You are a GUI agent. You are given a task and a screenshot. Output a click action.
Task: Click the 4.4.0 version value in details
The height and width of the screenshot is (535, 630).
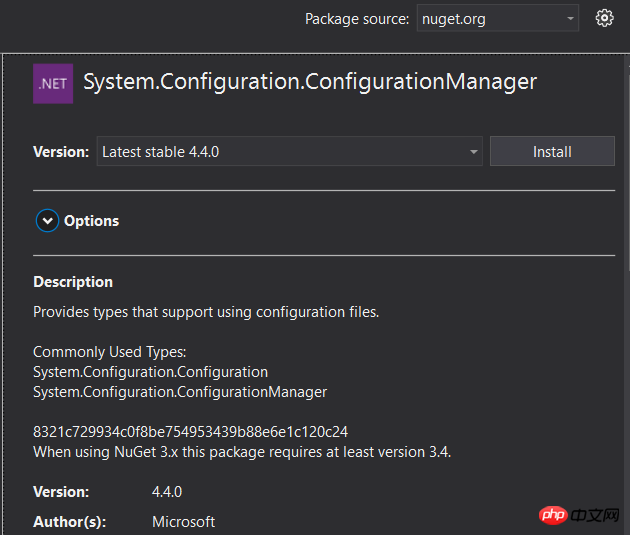tap(167, 492)
